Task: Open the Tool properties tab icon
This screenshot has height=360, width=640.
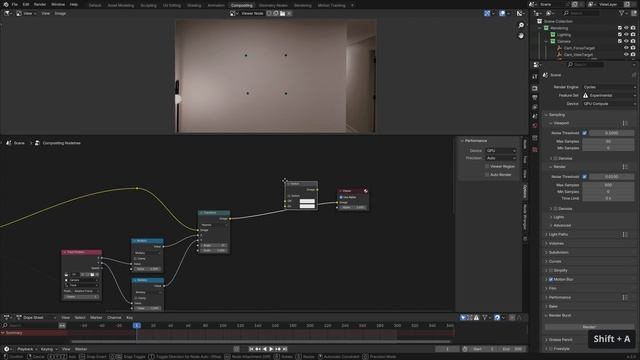Action: tap(535, 77)
